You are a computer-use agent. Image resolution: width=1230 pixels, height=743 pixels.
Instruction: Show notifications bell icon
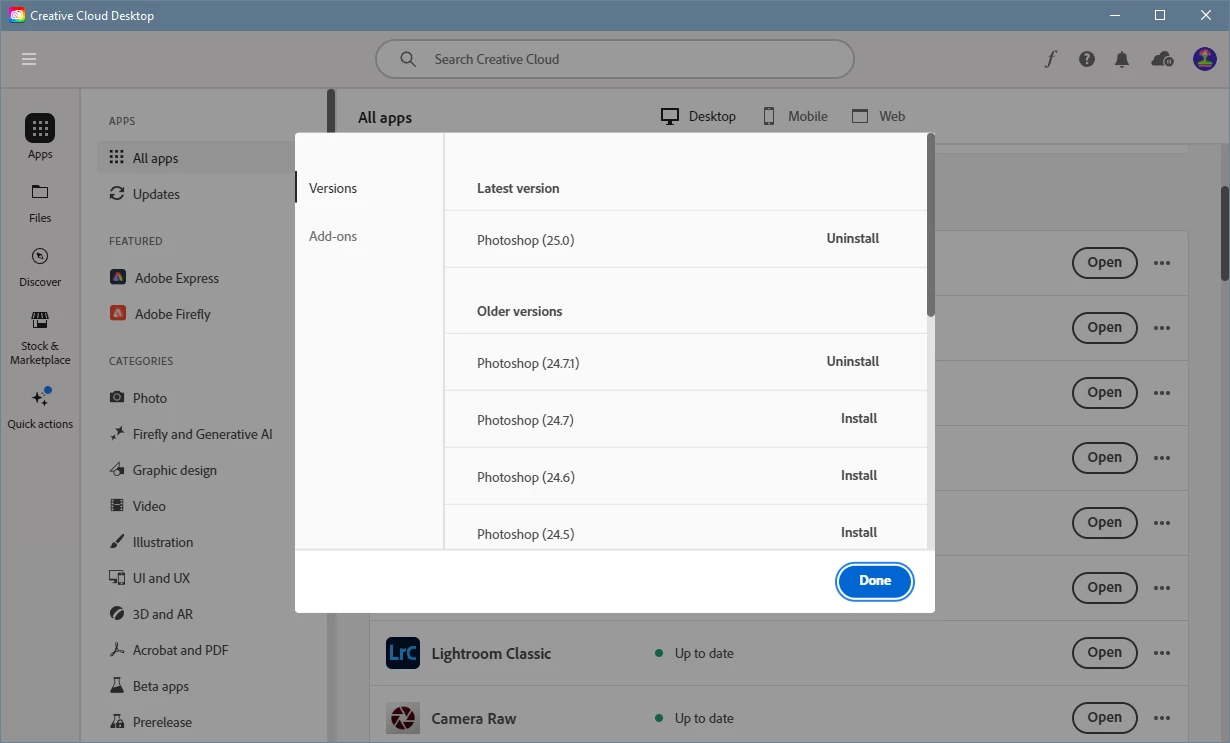(1122, 59)
